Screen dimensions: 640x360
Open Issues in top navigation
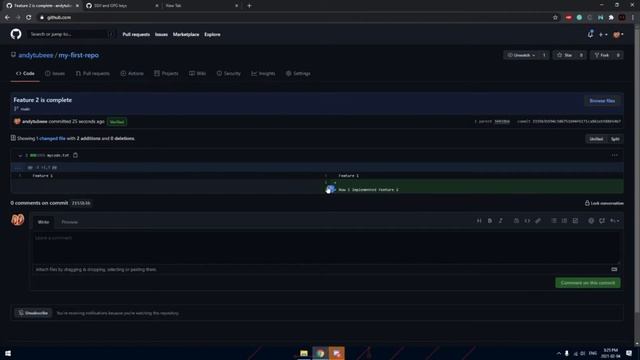tap(161, 34)
